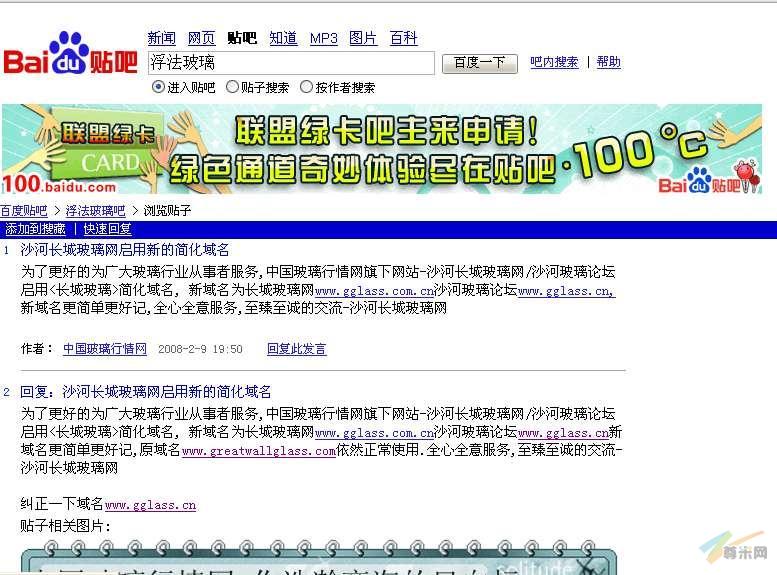Click the timestamp 2008-2-9 19:50
The image size is (777, 575).
[200, 349]
